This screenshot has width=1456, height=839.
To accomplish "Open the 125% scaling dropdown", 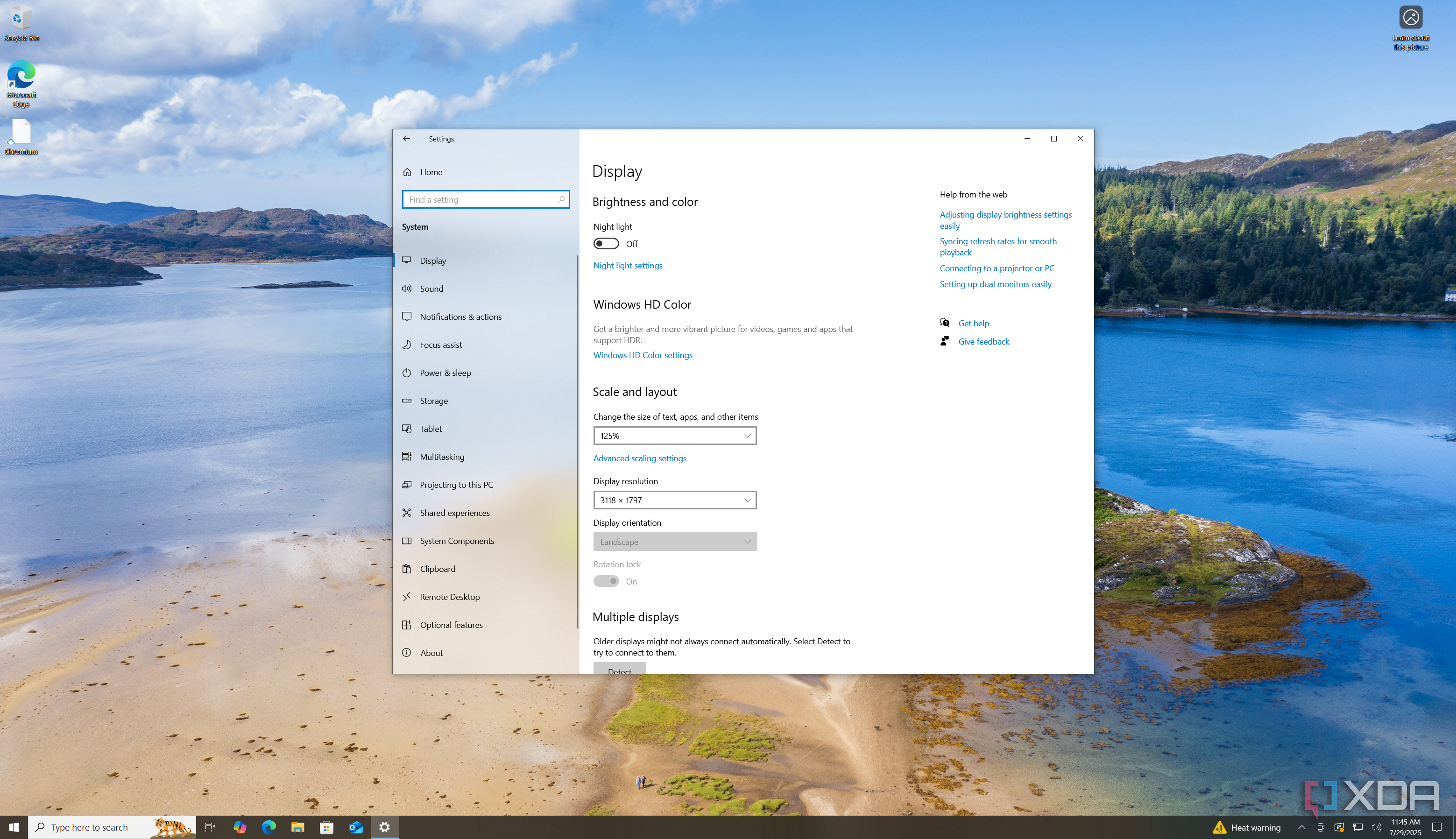I will coord(675,436).
